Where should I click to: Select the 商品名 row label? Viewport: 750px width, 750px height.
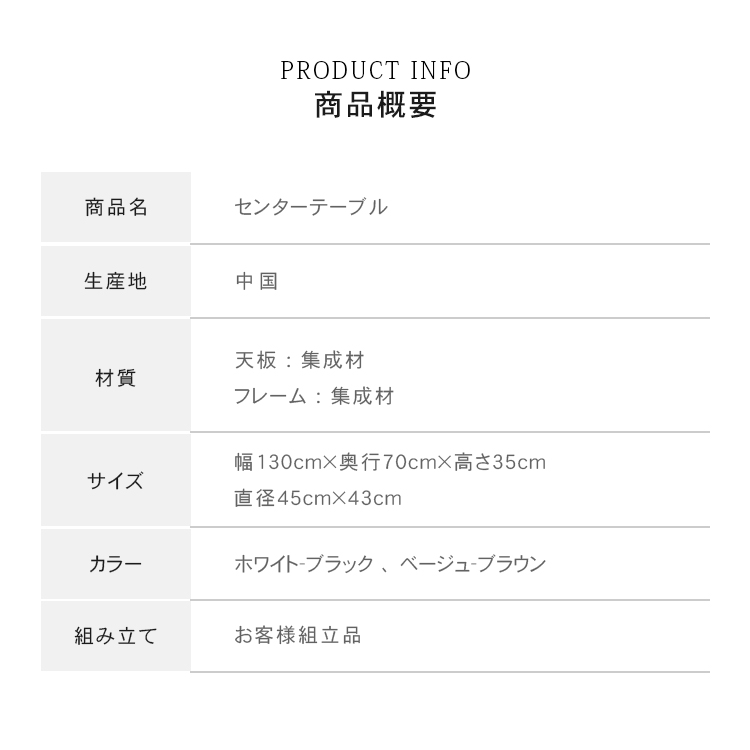[x=116, y=207]
